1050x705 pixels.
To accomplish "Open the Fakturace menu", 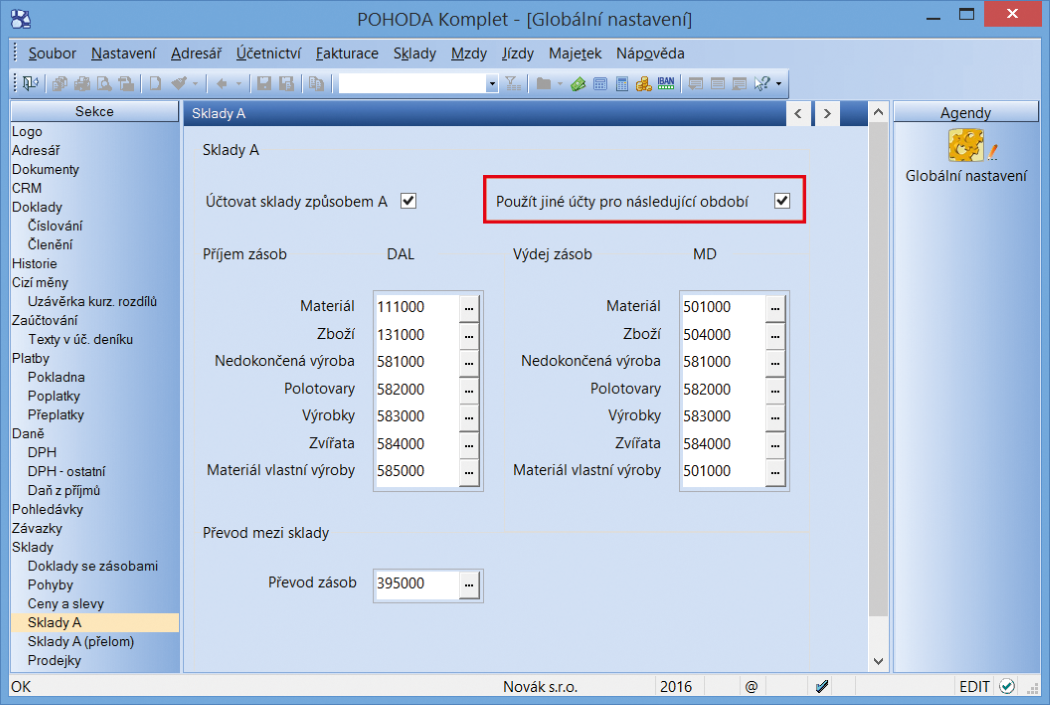I will 347,54.
